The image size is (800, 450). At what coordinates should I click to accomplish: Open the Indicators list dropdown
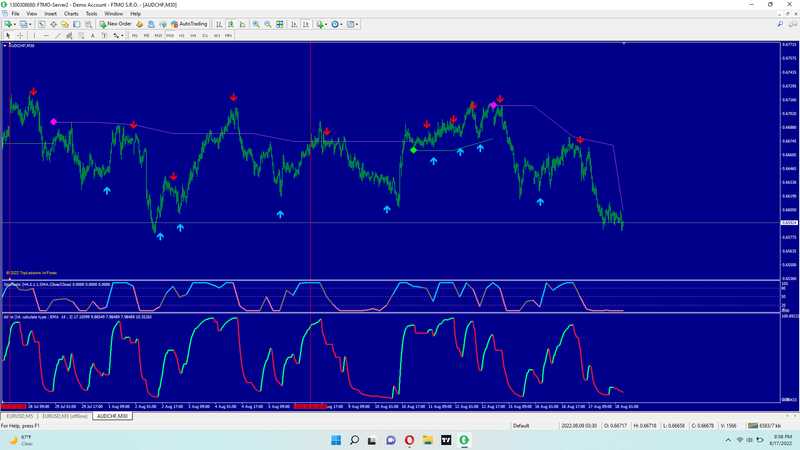click(320, 24)
